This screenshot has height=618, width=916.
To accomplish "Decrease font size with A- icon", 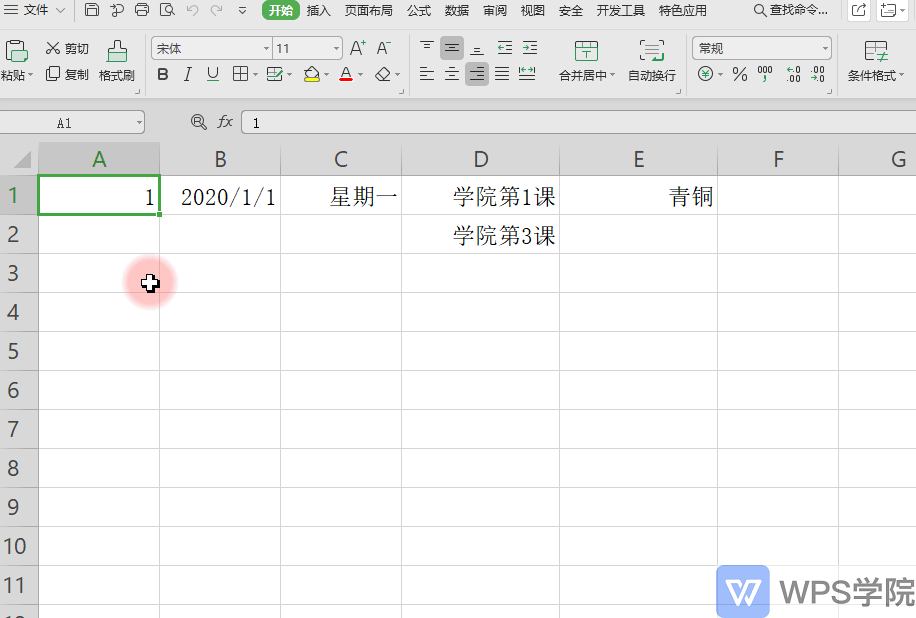I will pyautogui.click(x=384, y=48).
